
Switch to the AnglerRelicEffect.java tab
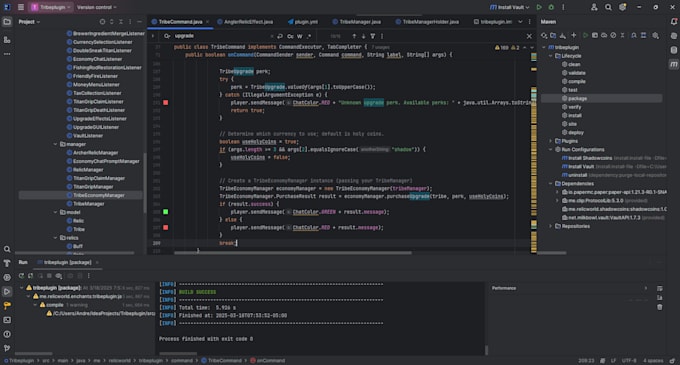(x=245, y=22)
